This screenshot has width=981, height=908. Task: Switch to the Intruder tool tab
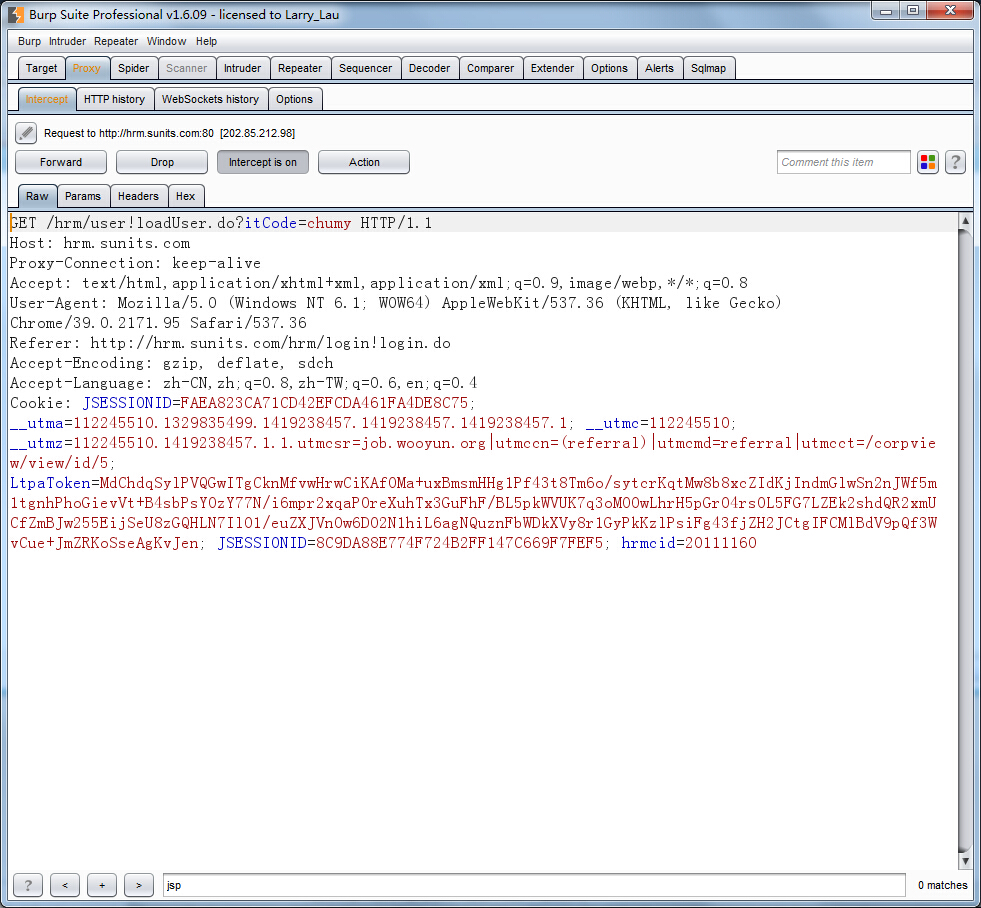[x=243, y=68]
